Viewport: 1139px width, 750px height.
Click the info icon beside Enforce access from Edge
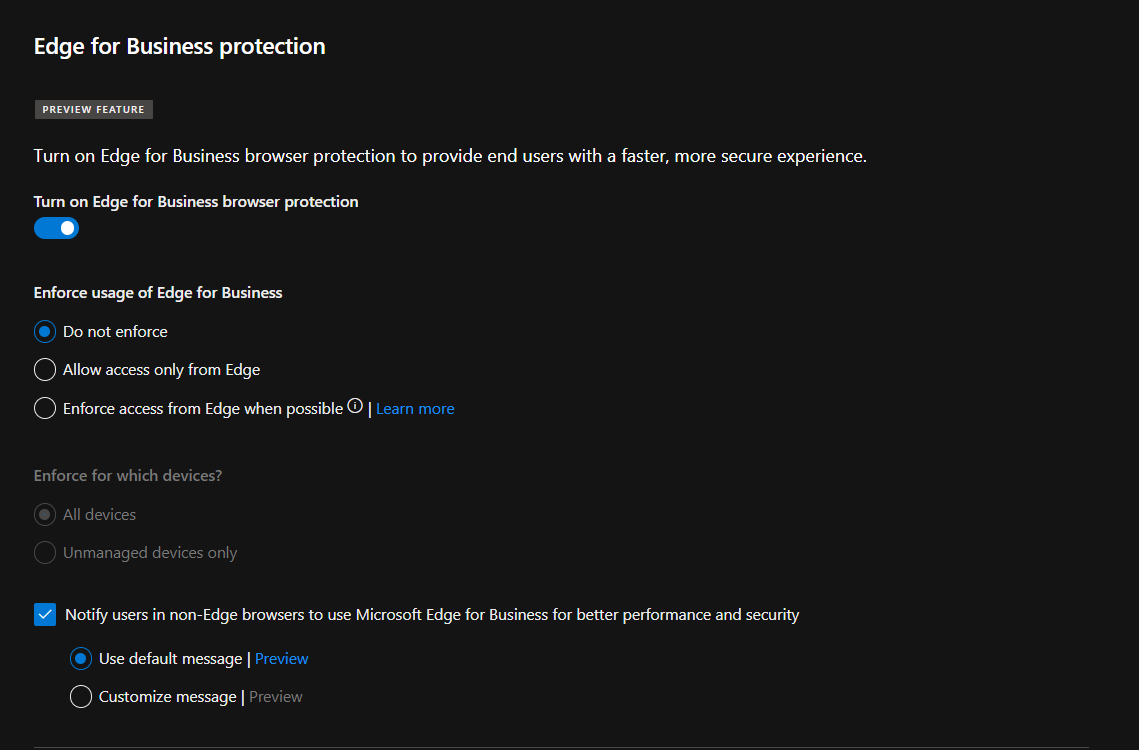(x=355, y=406)
